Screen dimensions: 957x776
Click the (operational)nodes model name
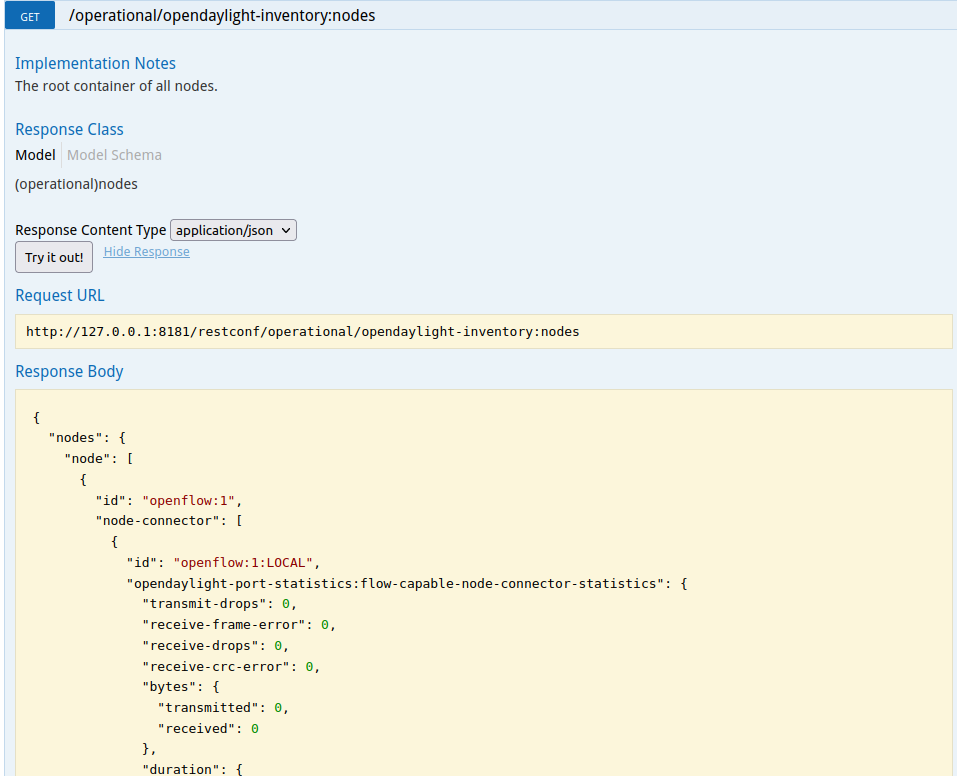coord(76,184)
